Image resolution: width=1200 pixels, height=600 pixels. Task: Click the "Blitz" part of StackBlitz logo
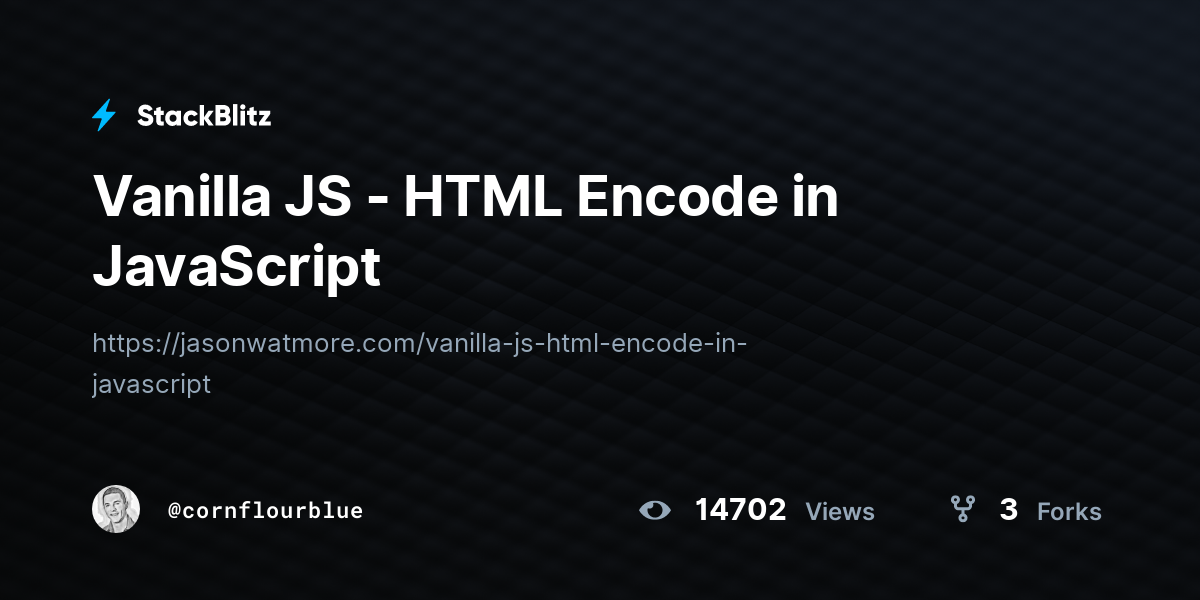point(241,116)
